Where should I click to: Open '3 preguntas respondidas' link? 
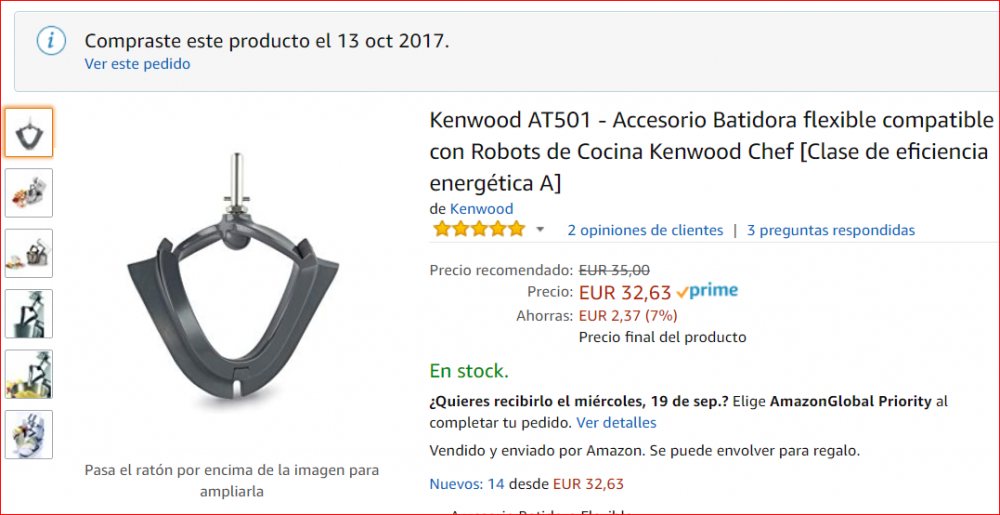831,230
